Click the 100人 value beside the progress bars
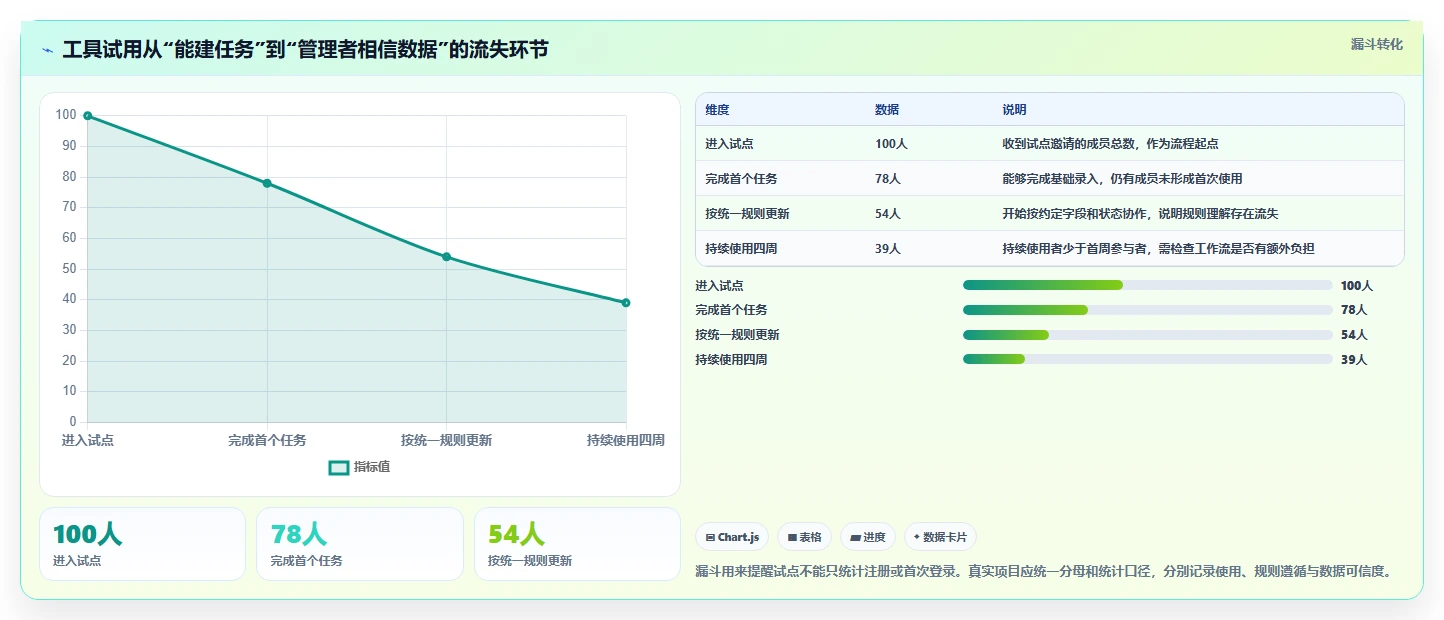 click(1357, 285)
